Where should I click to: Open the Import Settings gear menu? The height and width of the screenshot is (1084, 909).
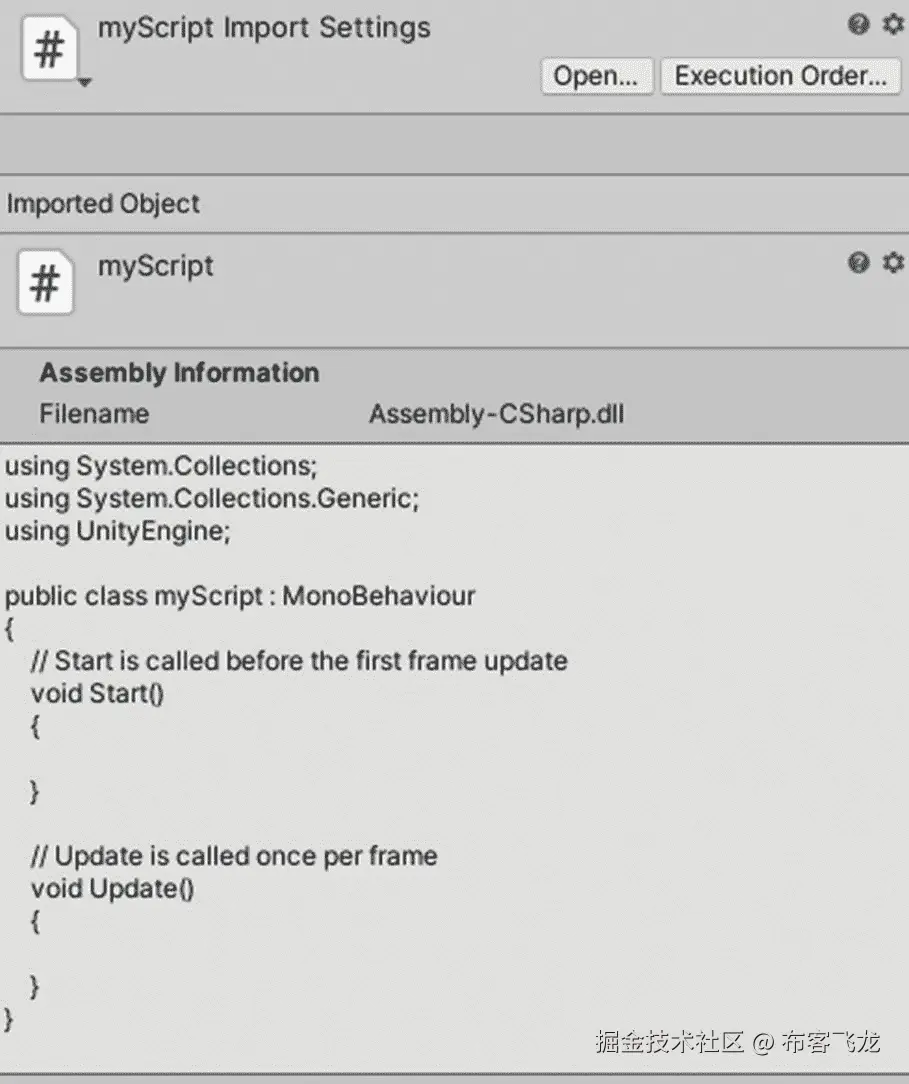point(893,25)
